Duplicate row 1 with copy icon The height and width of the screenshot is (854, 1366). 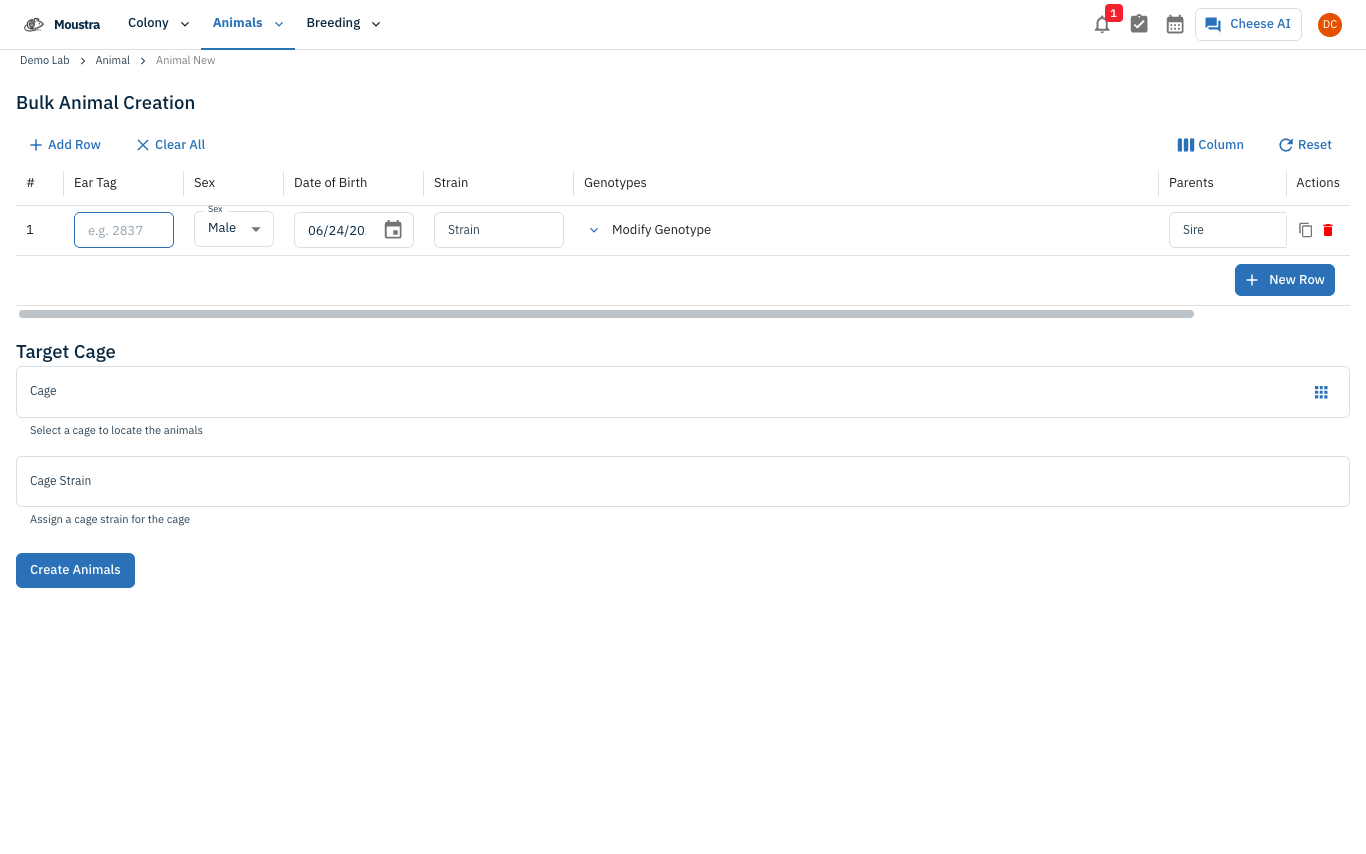[1306, 230]
